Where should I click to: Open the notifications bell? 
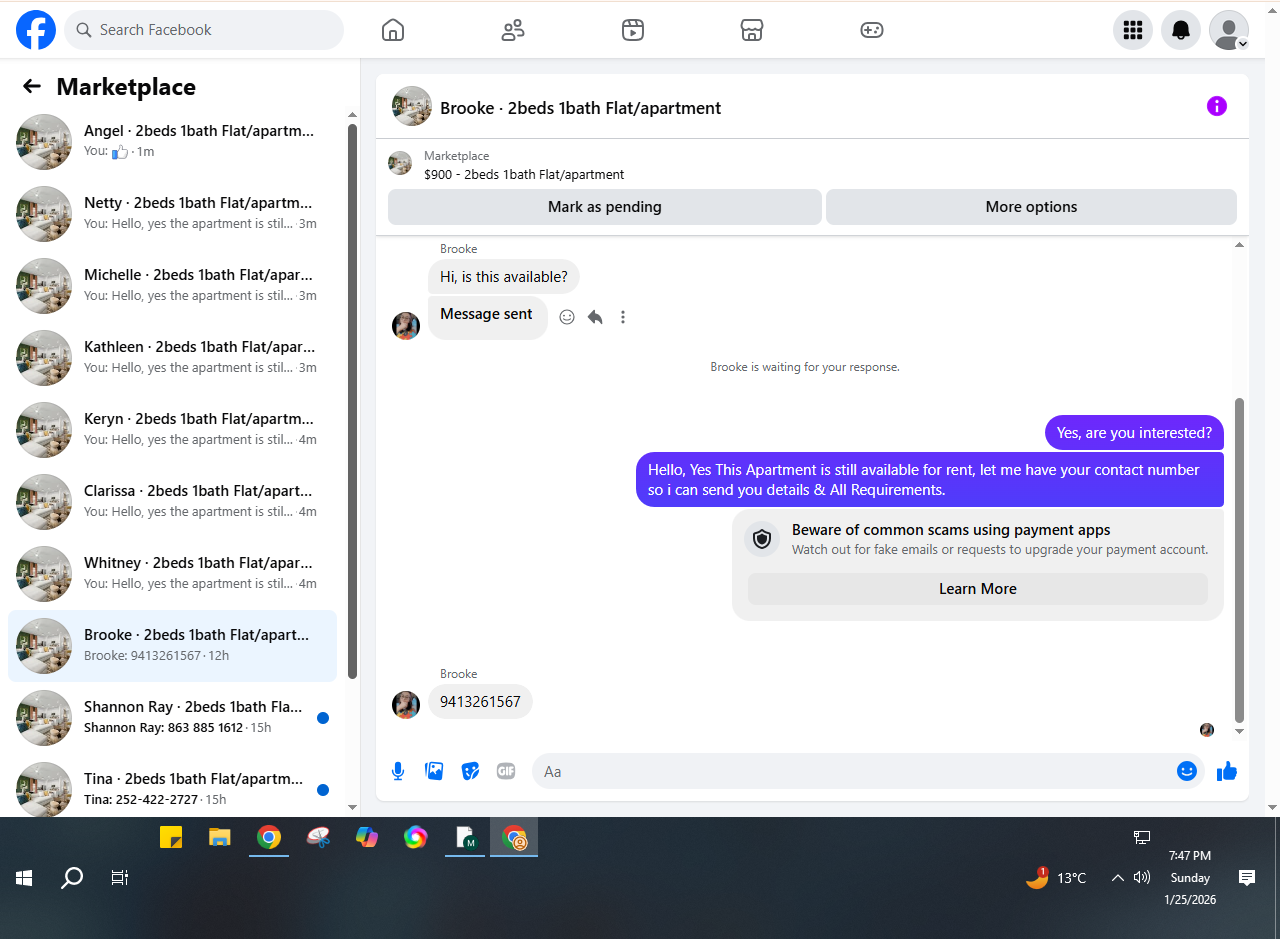tap(1181, 30)
